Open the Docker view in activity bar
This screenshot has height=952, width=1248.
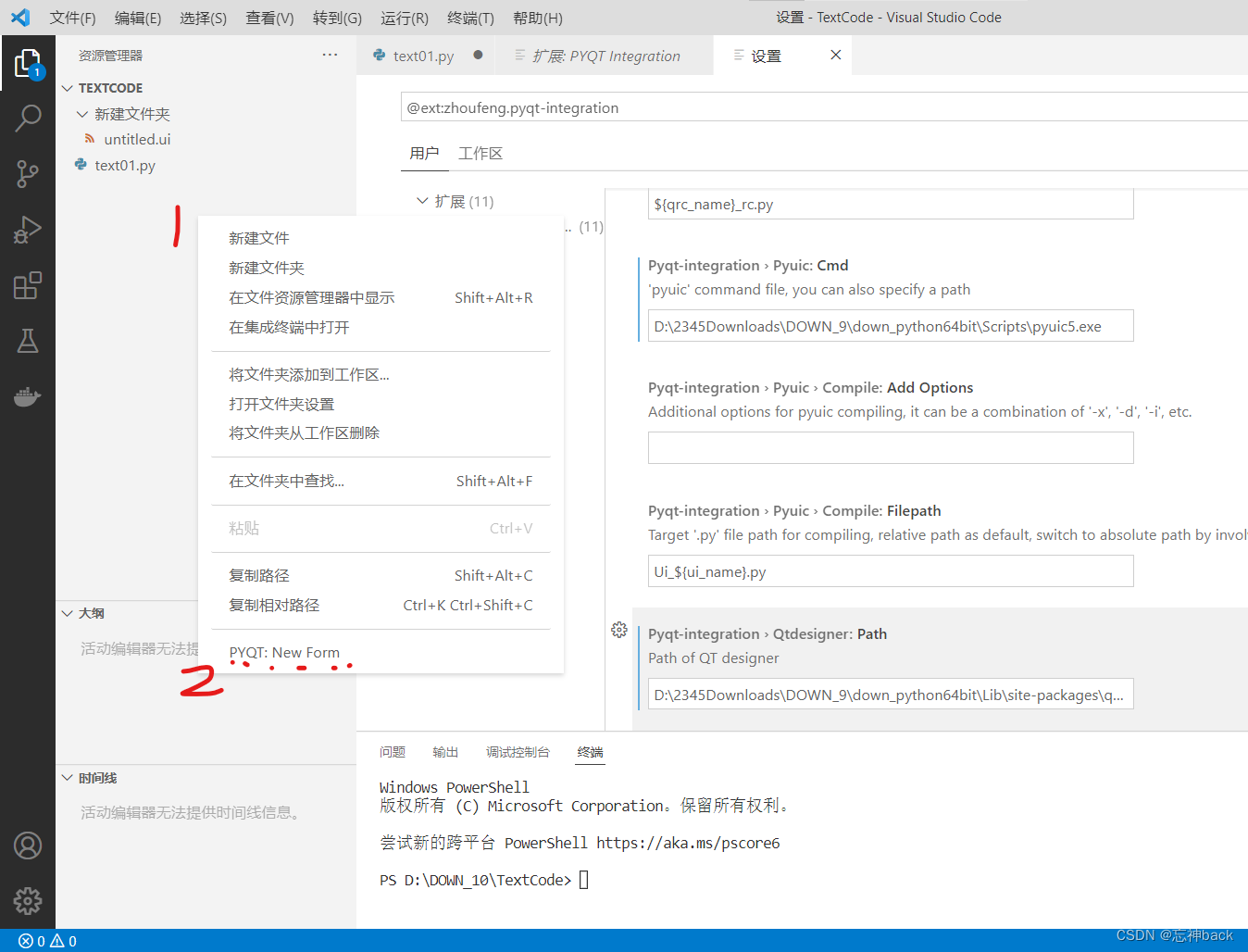28,396
